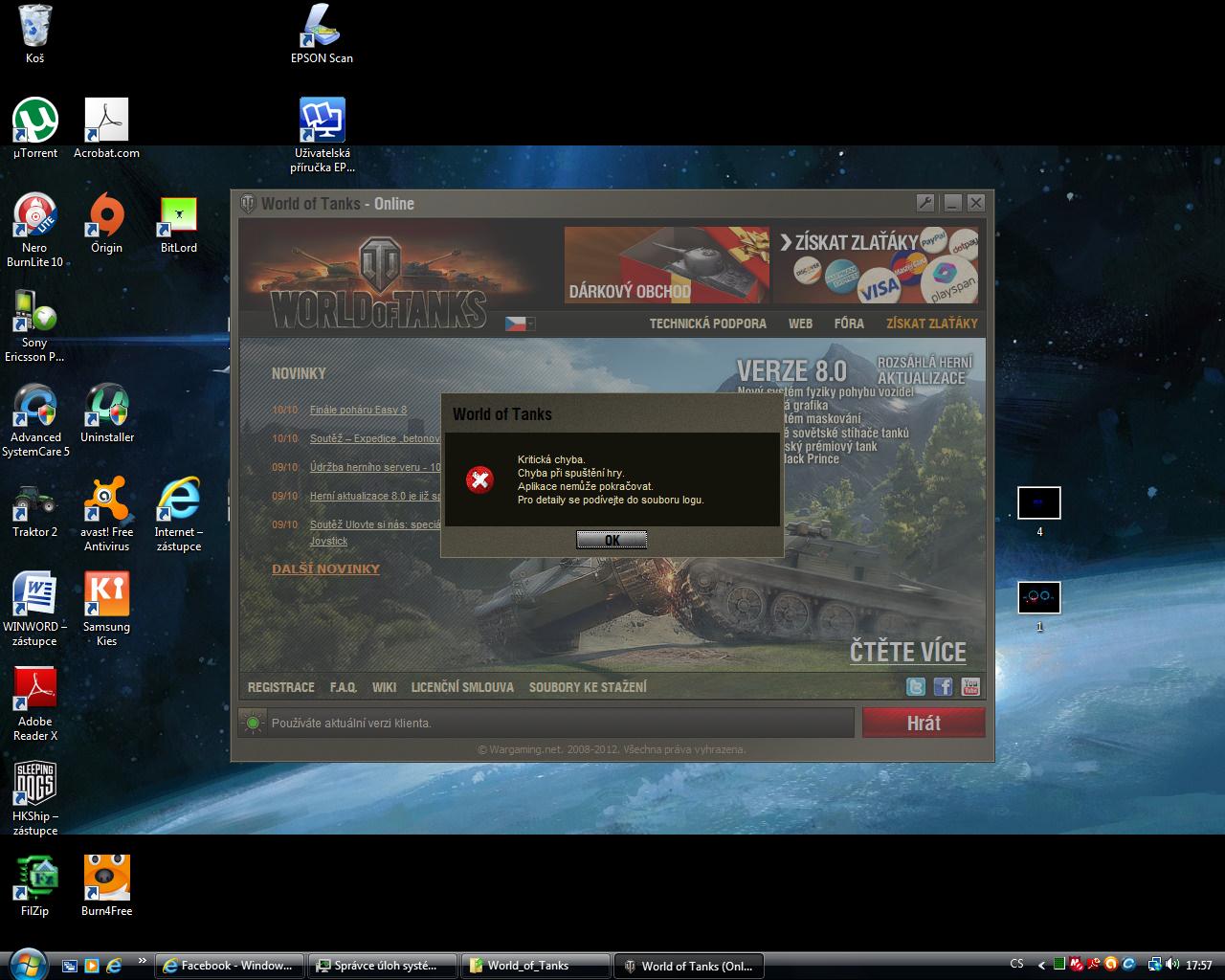Click the Twitter icon in launcher
This screenshot has width=1225, height=980.
(916, 687)
